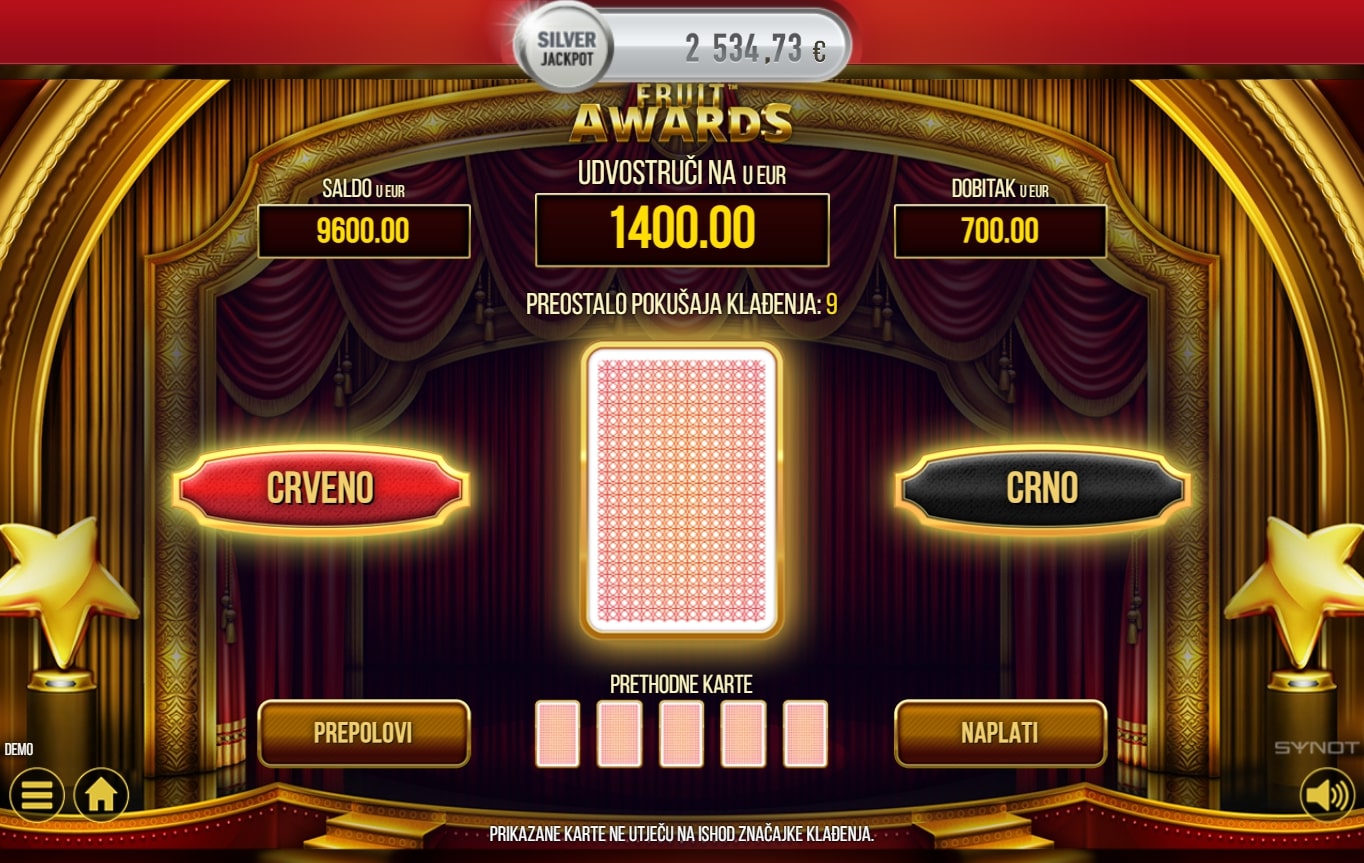Viewport: 1364px width, 863px height.
Task: Select the last previous card
Action: tap(806, 734)
